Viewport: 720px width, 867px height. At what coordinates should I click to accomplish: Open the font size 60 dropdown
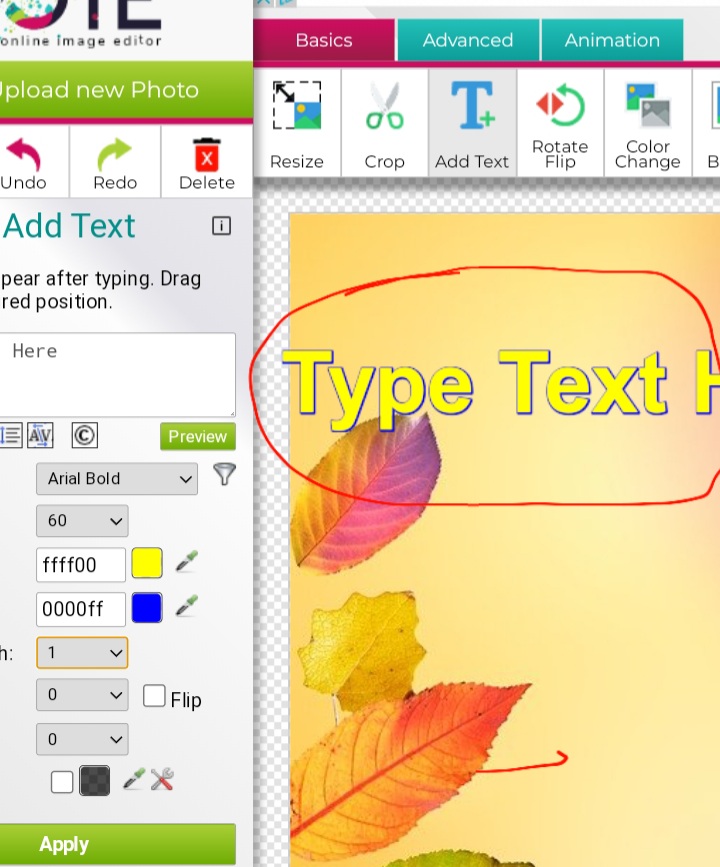coord(82,521)
